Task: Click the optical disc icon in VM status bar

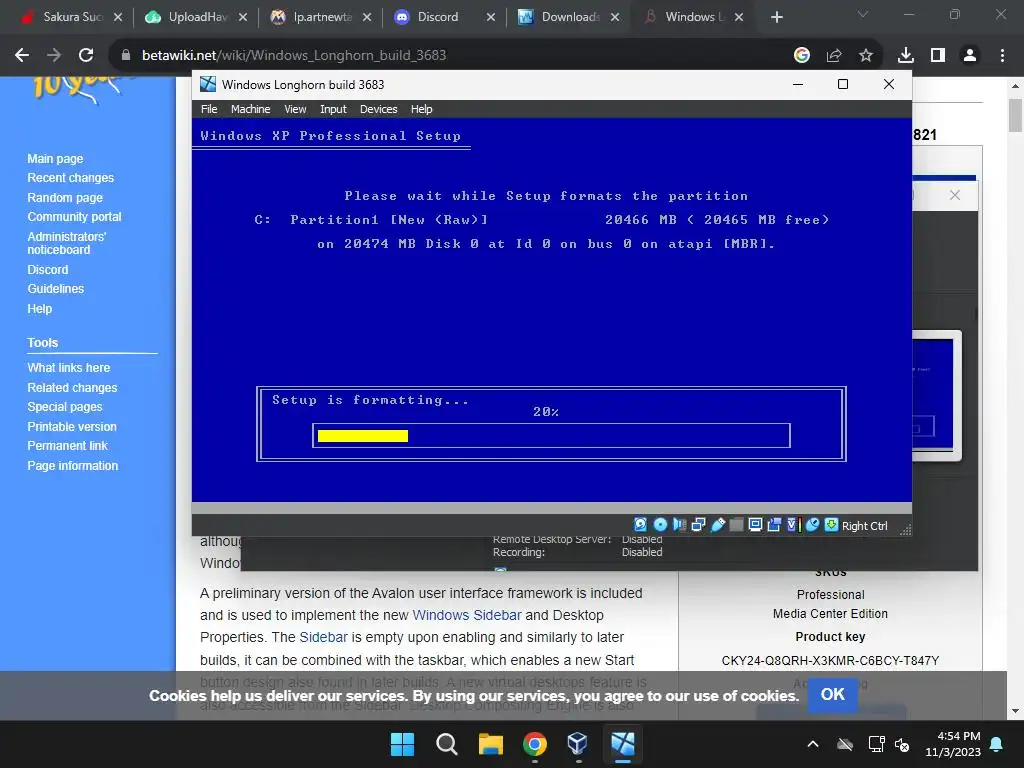Action: 660,525
